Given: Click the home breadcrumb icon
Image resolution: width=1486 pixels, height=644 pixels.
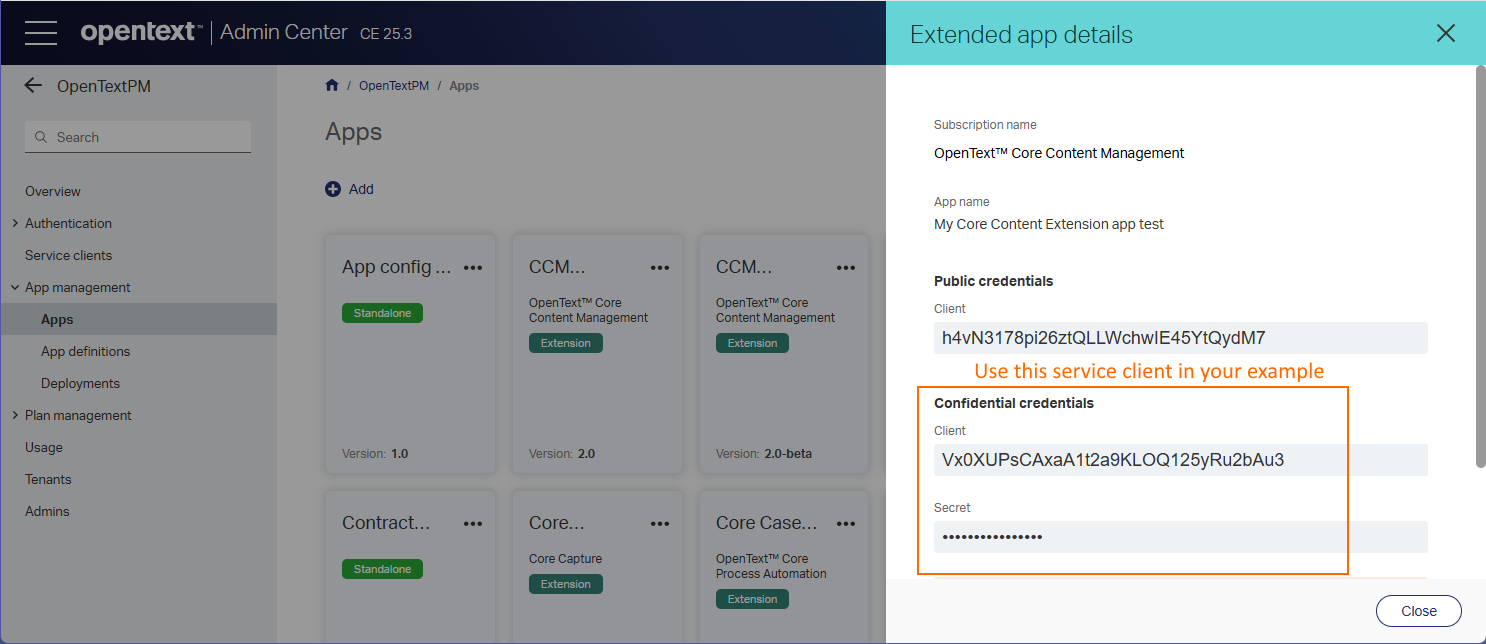Looking at the screenshot, I should click(x=332, y=86).
